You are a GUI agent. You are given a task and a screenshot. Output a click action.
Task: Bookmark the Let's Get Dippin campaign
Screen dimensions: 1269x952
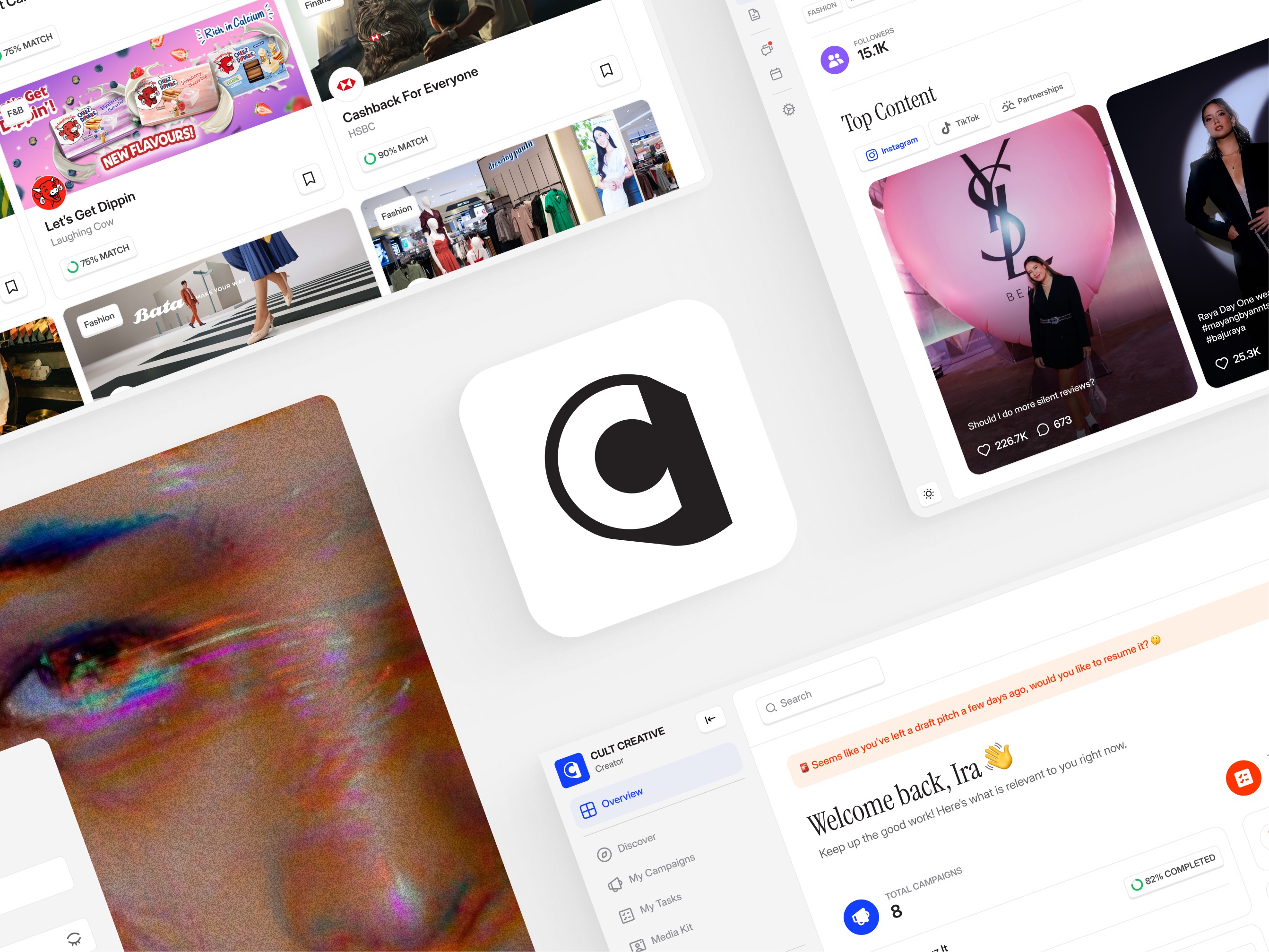(309, 179)
